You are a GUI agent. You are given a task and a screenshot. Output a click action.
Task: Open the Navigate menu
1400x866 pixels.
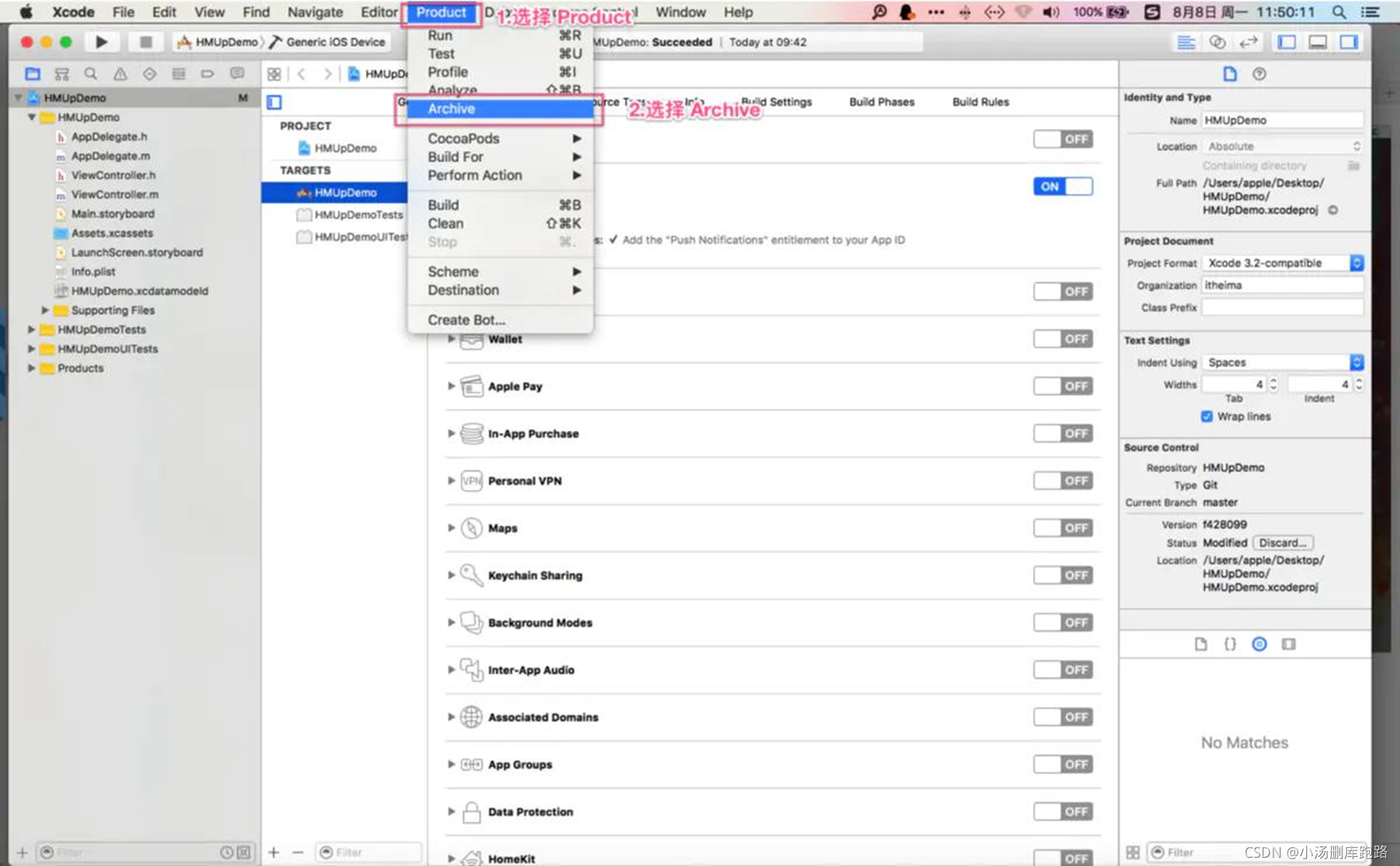tap(315, 12)
